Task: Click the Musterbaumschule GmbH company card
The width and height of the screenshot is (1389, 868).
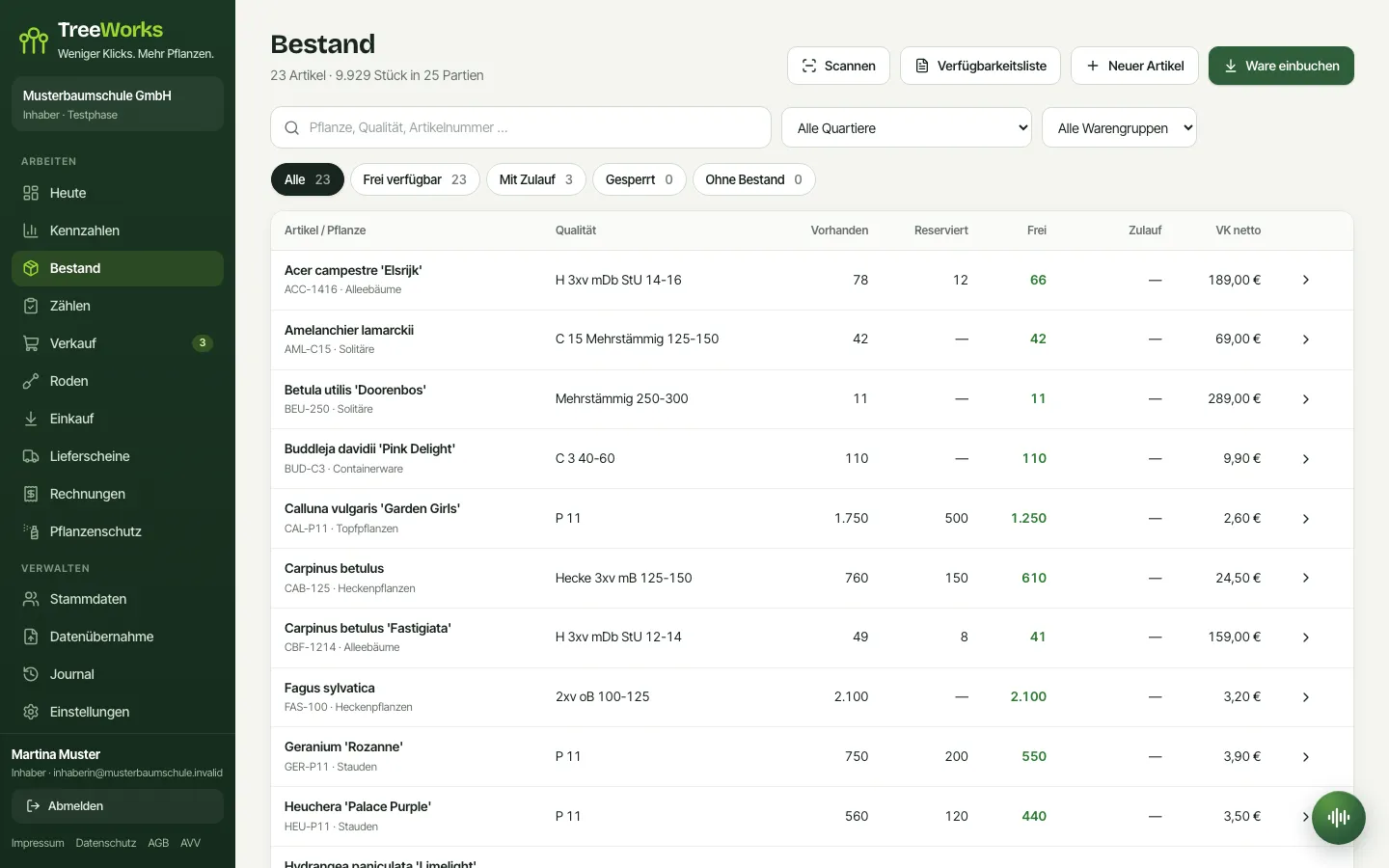Action: (118, 104)
